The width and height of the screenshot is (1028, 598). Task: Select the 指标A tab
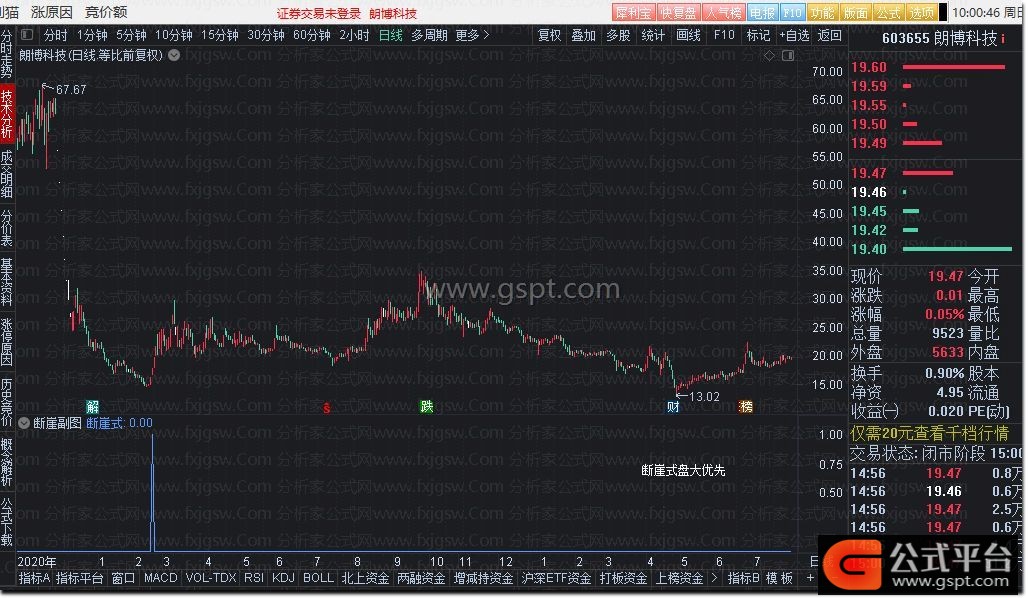(x=34, y=578)
